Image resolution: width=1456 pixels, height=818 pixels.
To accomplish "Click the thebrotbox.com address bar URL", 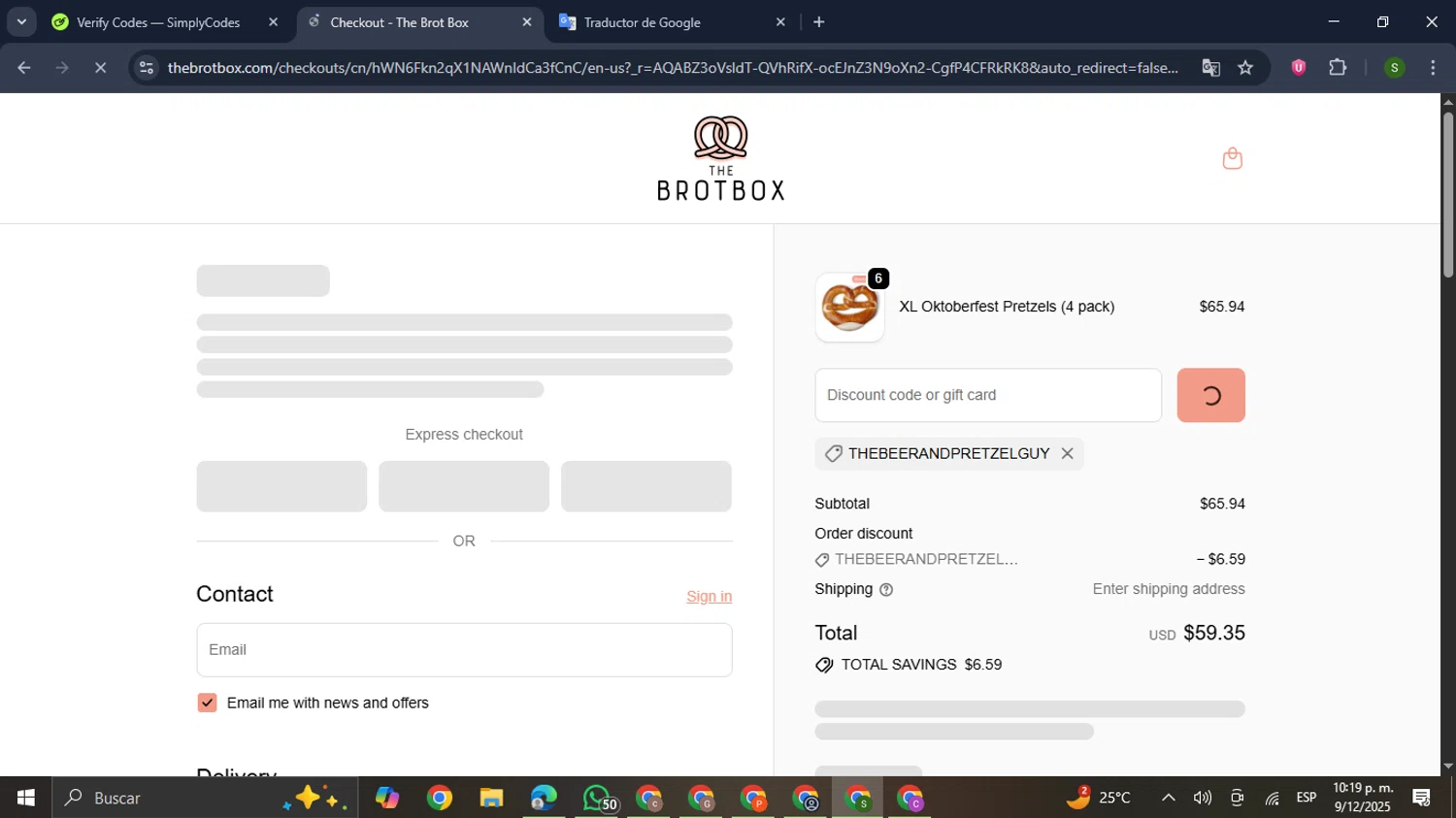I will [x=673, y=68].
